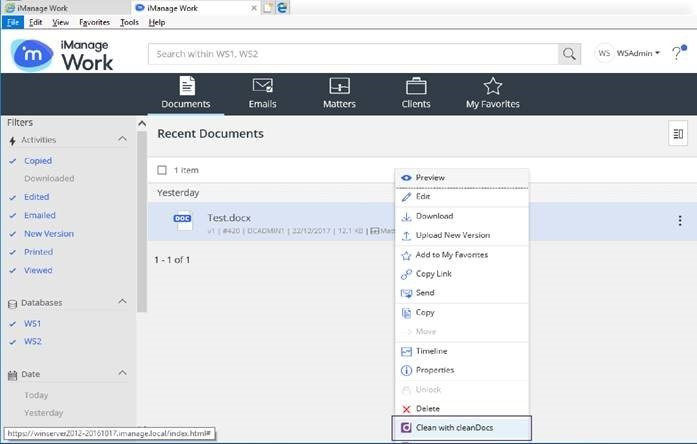This screenshot has width=697, height=444.
Task: Tick the select-all checkbox beside 1 item
Action: tap(162, 170)
